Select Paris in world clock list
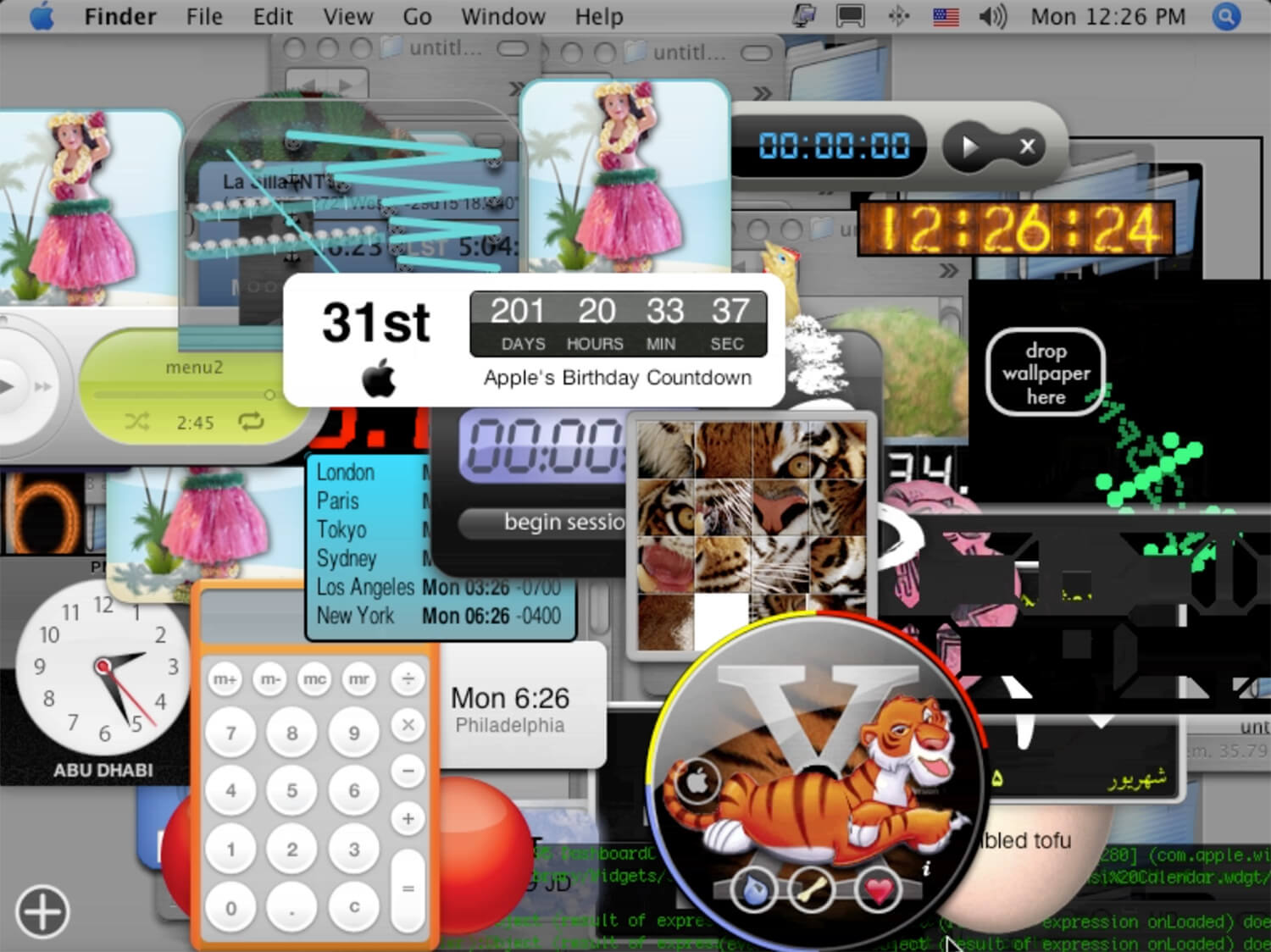 (x=338, y=501)
